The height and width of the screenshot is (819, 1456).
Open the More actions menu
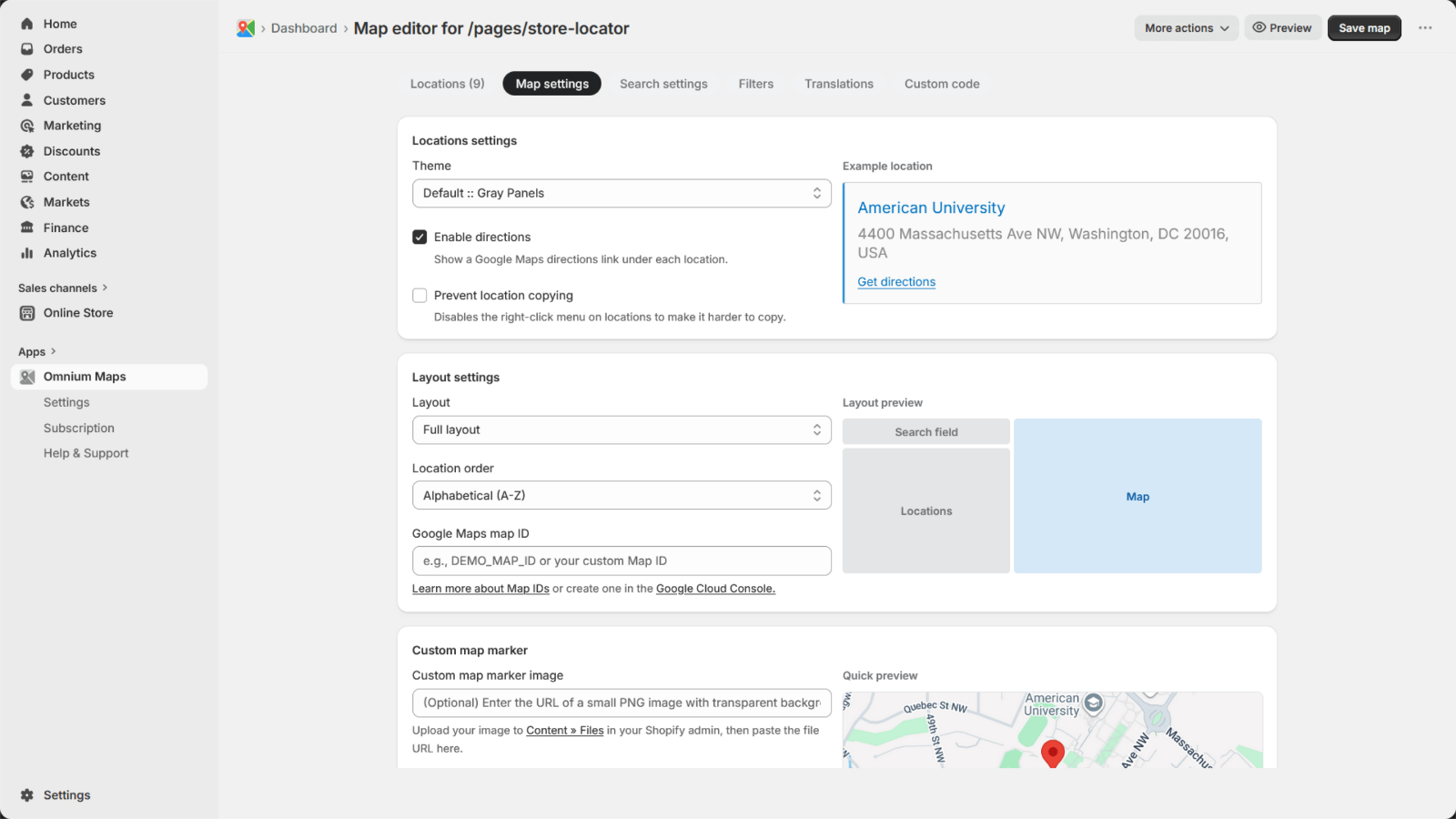coord(1186,28)
